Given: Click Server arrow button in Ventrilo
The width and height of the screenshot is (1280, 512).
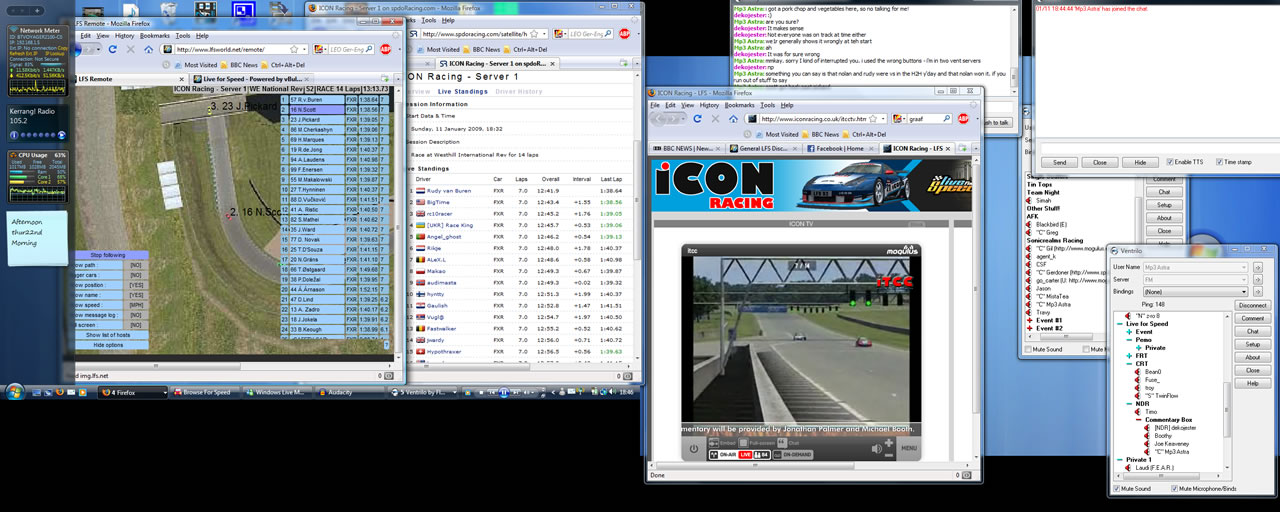Looking at the screenshot, I should point(1257,279).
